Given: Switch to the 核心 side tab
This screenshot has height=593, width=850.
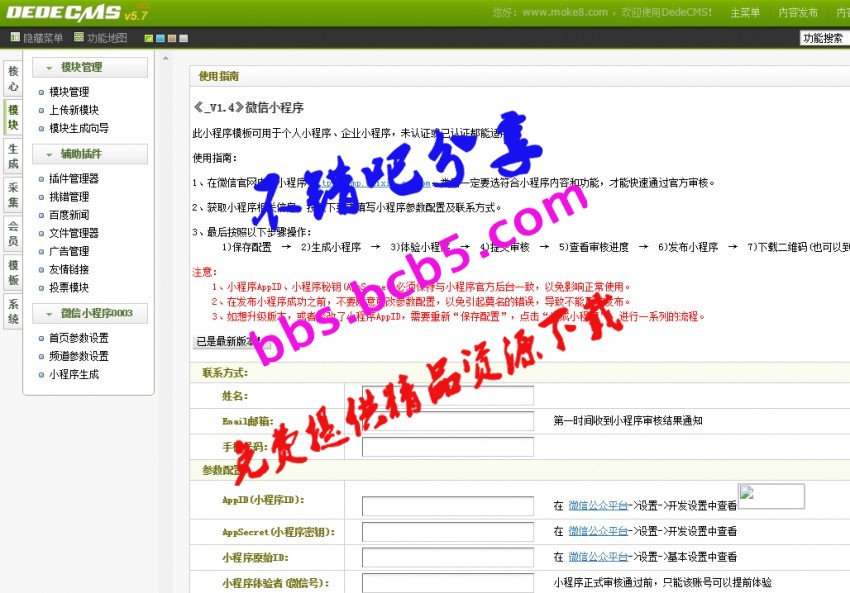Looking at the screenshot, I should pos(13,79).
